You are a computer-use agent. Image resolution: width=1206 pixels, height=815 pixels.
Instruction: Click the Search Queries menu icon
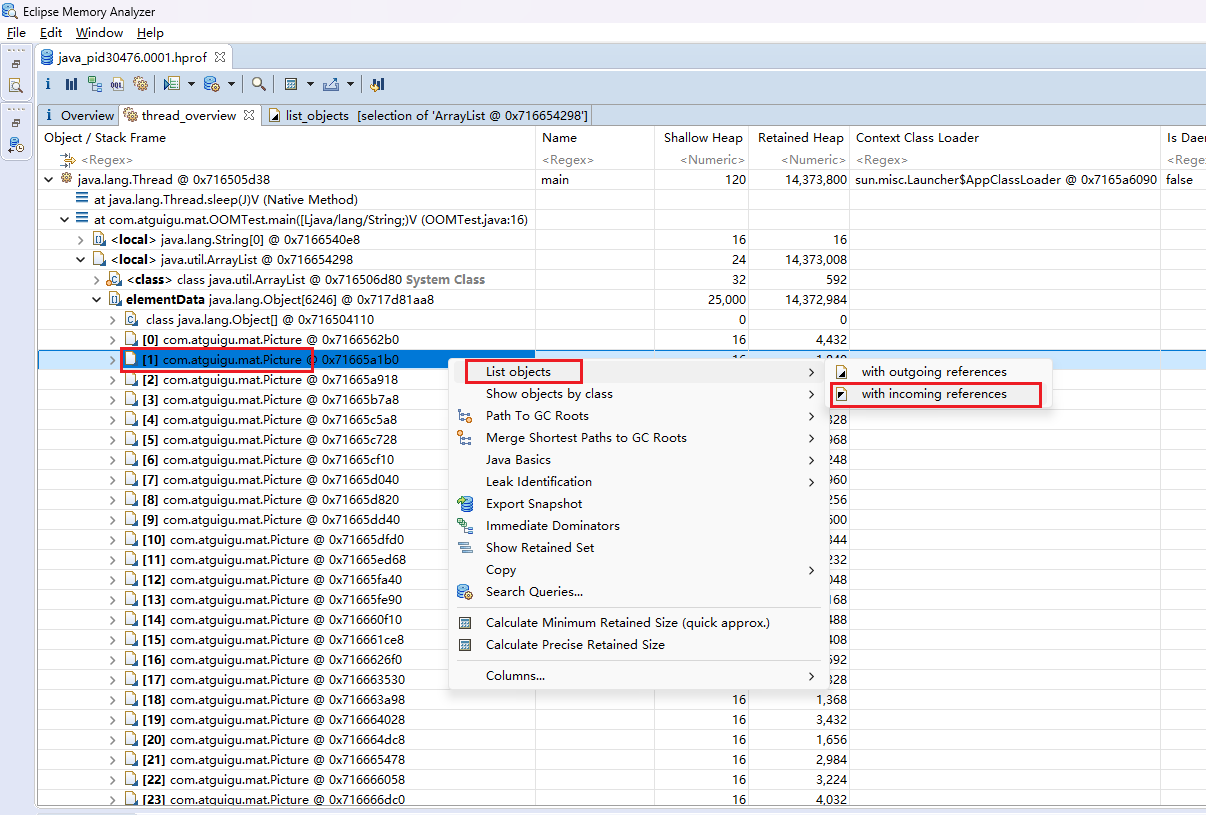pyautogui.click(x=465, y=592)
